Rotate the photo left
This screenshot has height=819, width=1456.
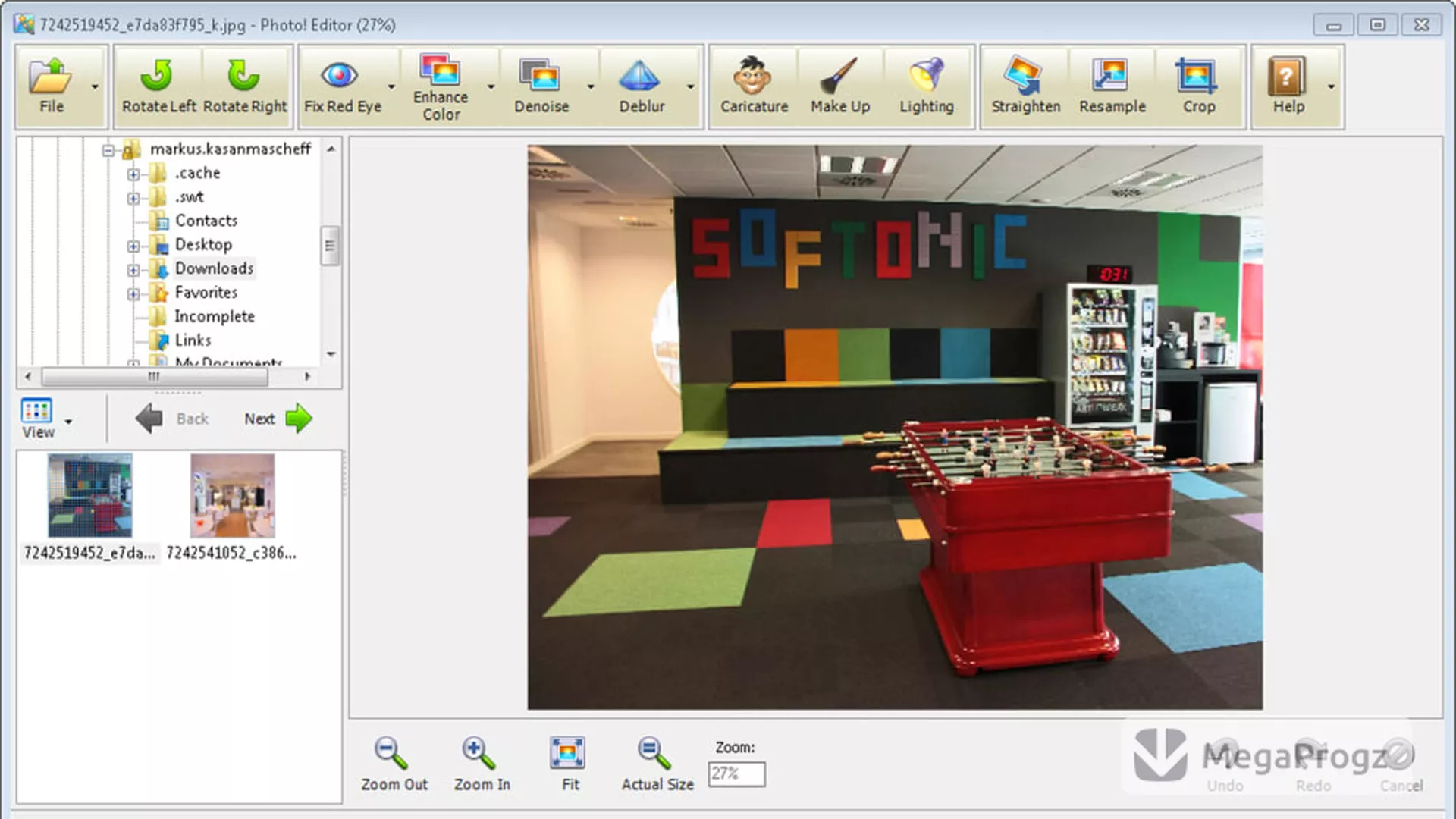point(158,86)
